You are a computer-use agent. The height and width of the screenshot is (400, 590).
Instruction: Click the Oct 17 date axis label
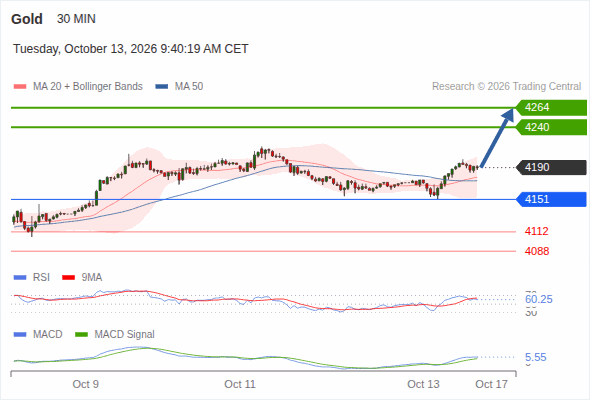click(x=491, y=384)
